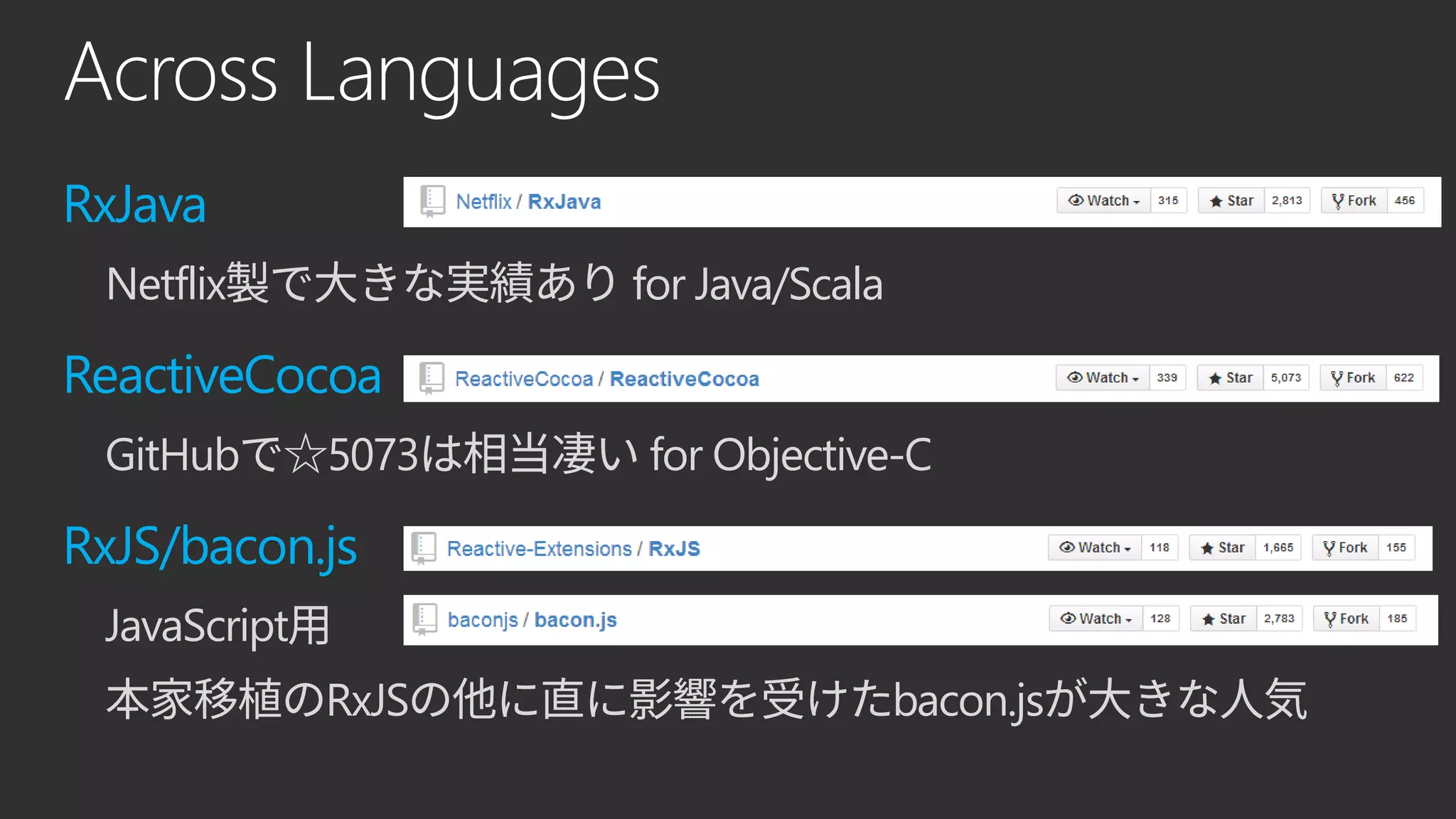Click bacon.js star count 2,783
Viewport: 1456px width, 819px height.
click(1279, 619)
